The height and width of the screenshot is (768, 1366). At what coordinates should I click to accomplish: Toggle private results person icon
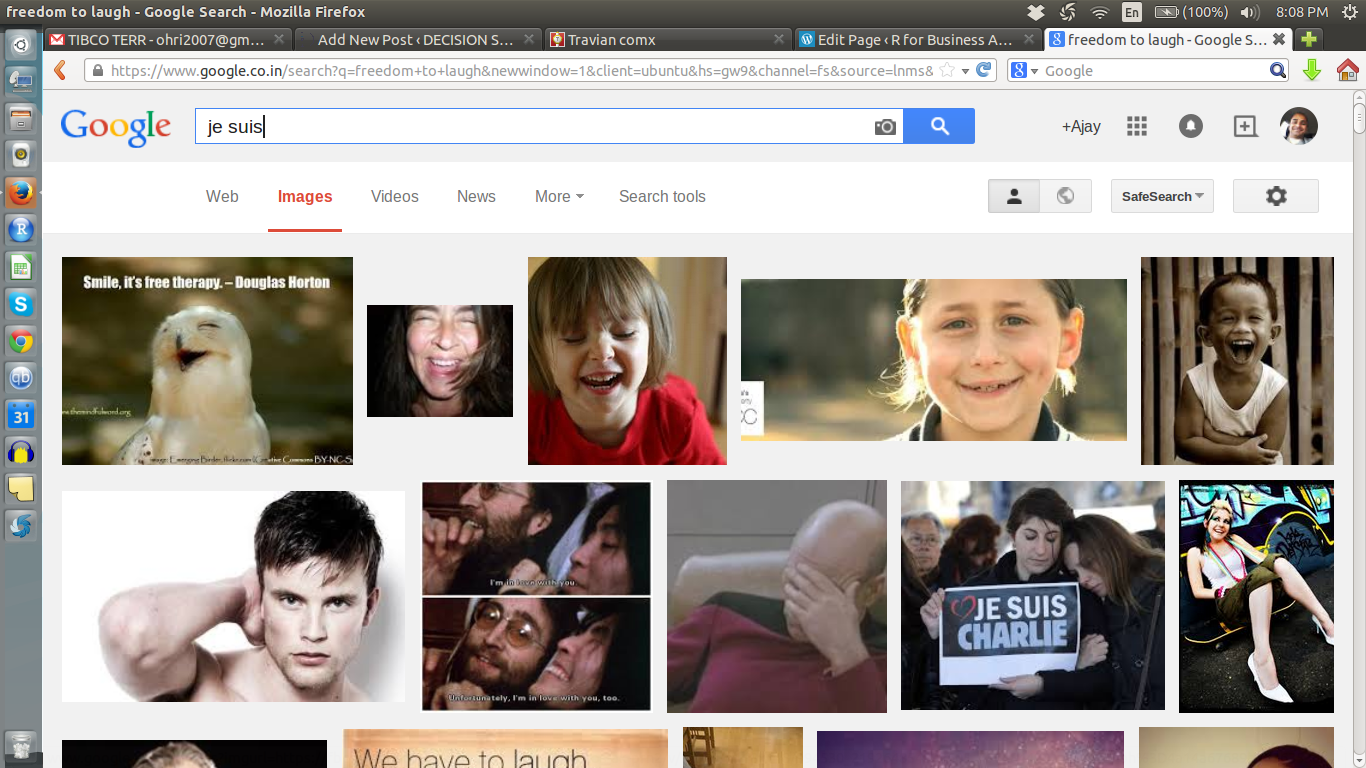pyautogui.click(x=1014, y=196)
